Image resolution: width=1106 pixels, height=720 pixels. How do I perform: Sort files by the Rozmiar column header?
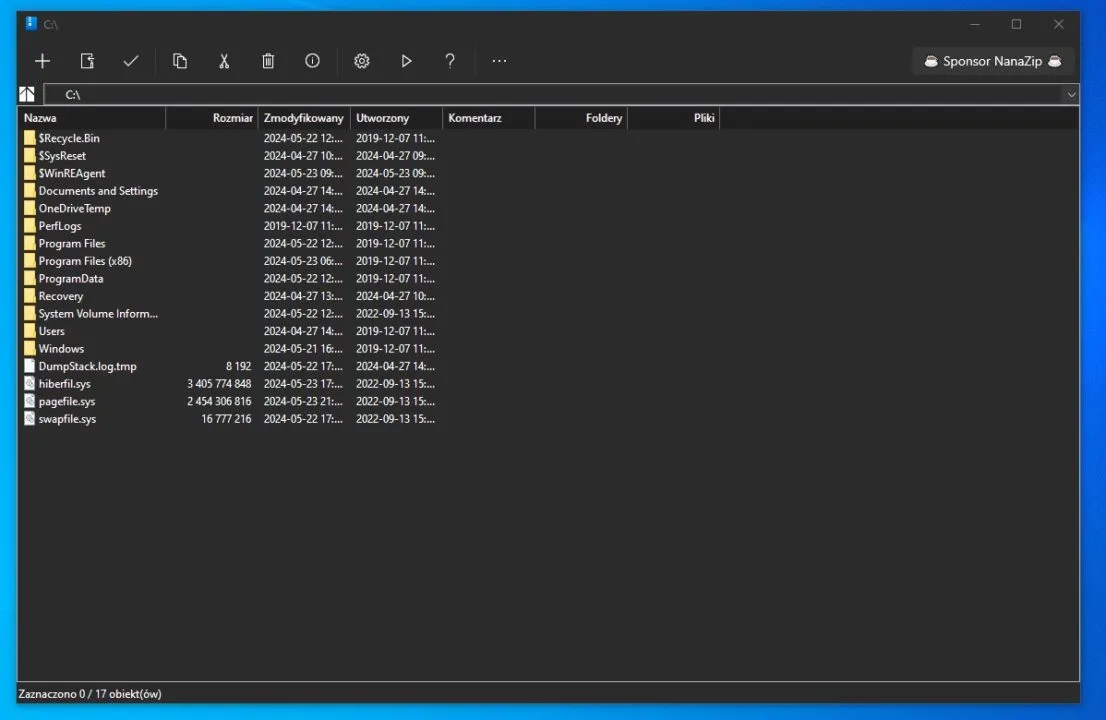click(x=212, y=118)
